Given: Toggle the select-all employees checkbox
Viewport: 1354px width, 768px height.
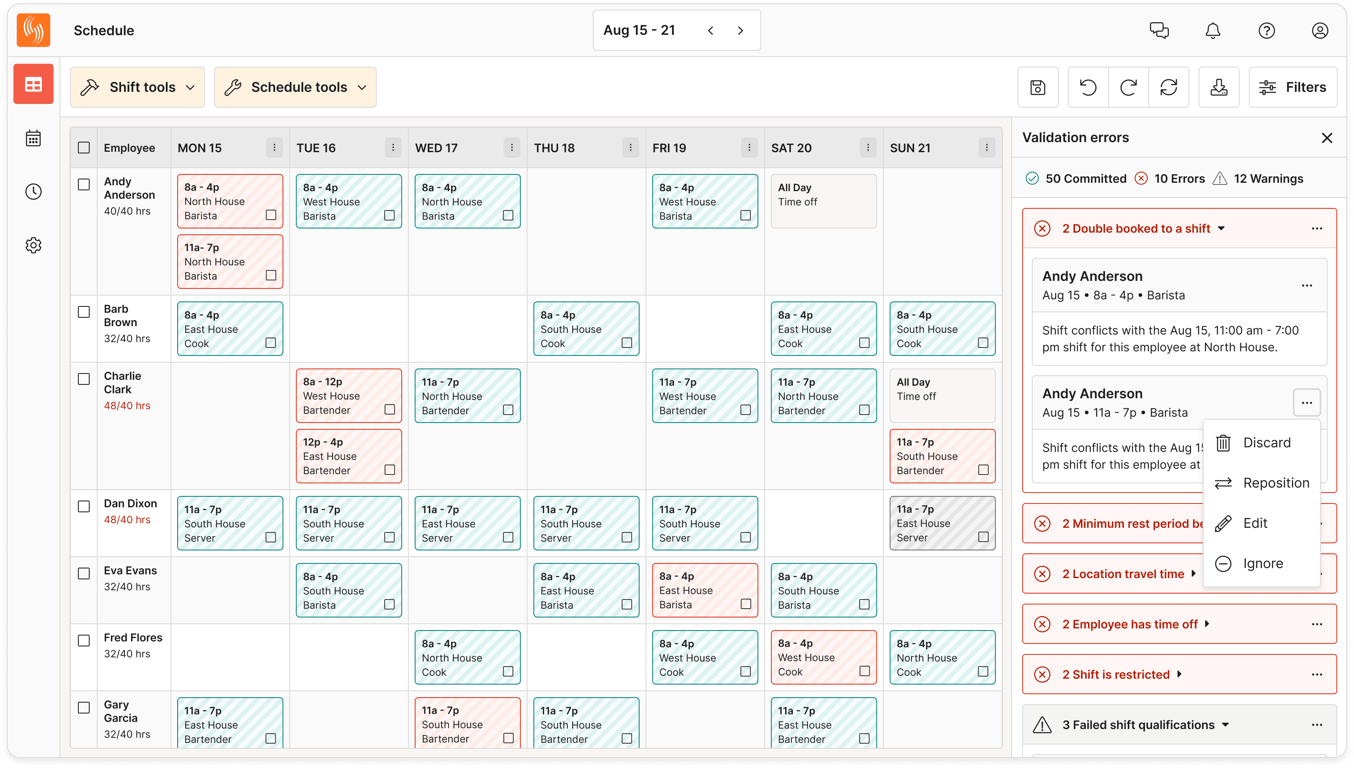Looking at the screenshot, I should click(84, 148).
